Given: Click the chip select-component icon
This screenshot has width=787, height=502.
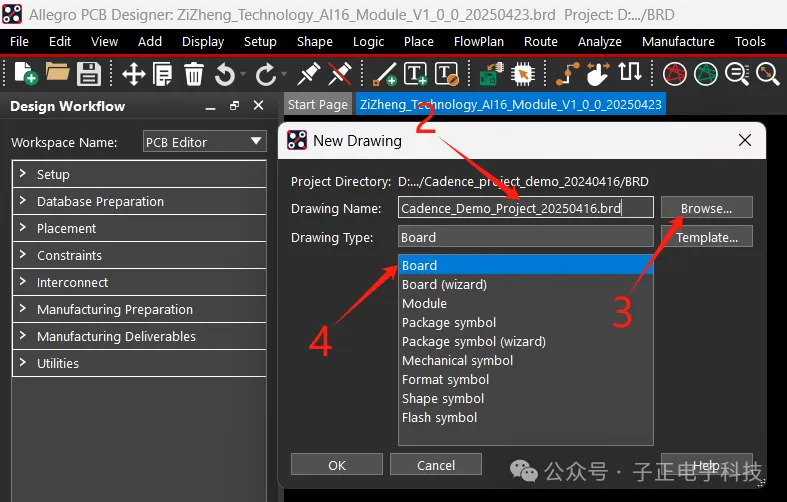Looking at the screenshot, I should (x=522, y=74).
